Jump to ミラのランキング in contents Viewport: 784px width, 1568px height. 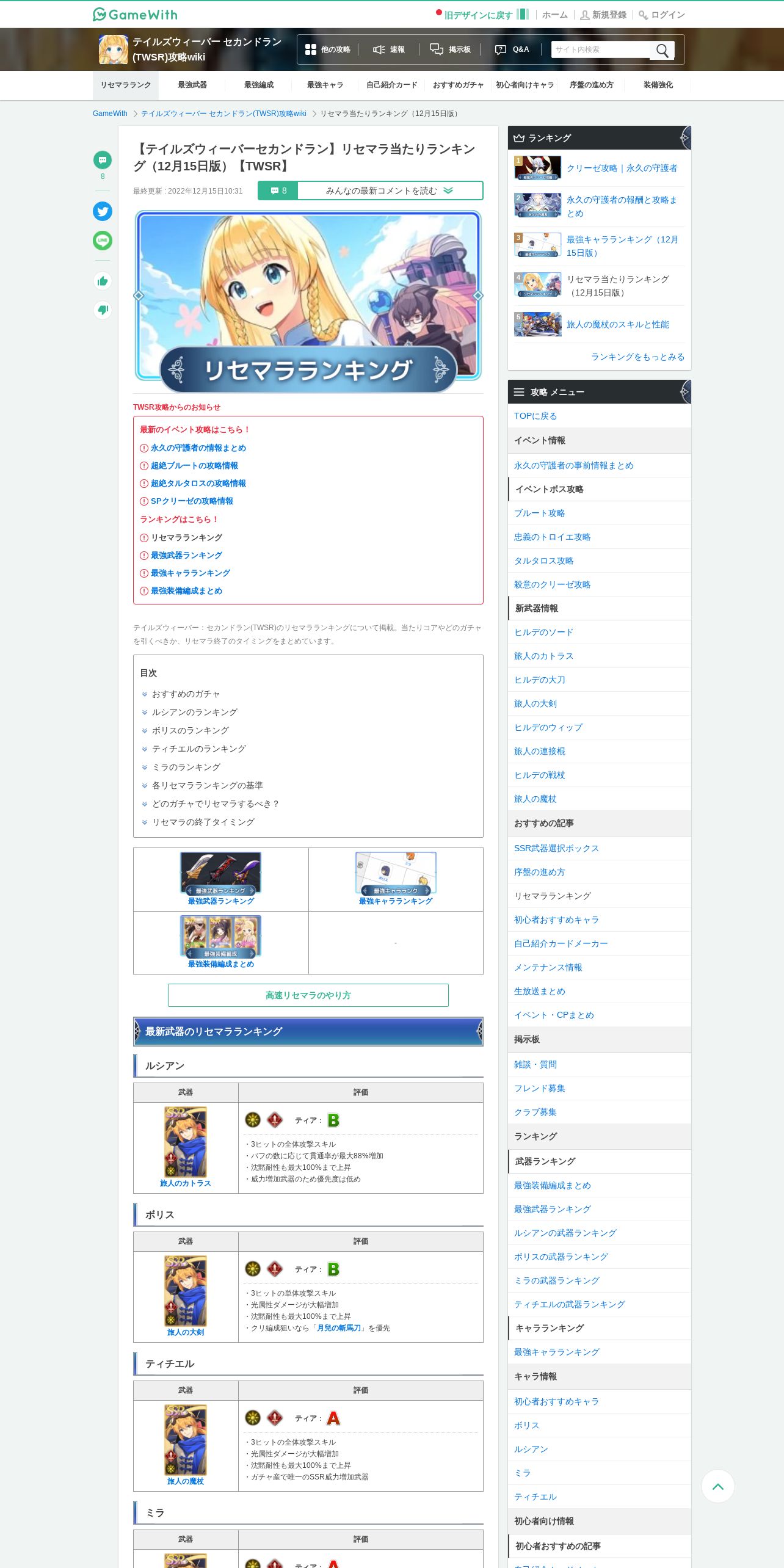186,767
